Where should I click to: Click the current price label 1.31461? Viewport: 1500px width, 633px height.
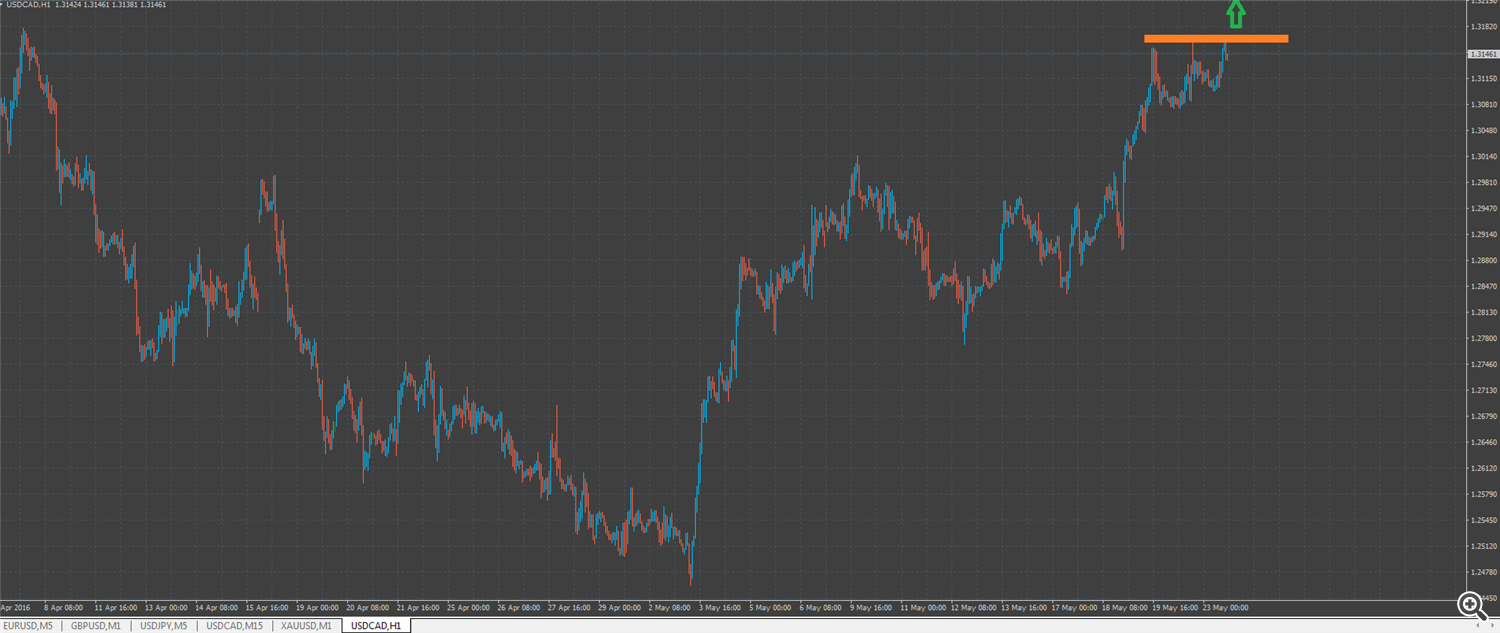[1483, 54]
